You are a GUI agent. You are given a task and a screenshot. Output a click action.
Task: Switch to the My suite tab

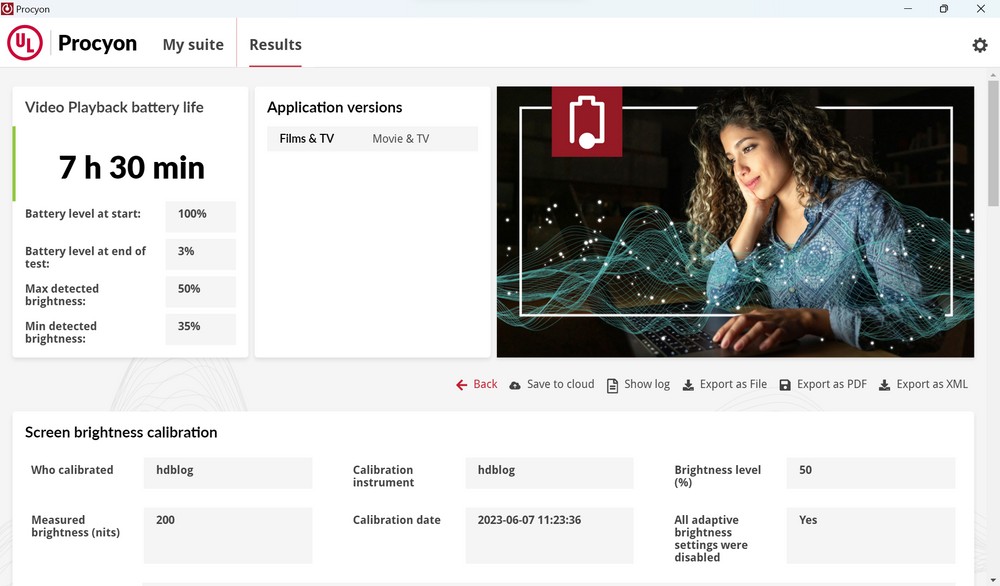tap(193, 45)
